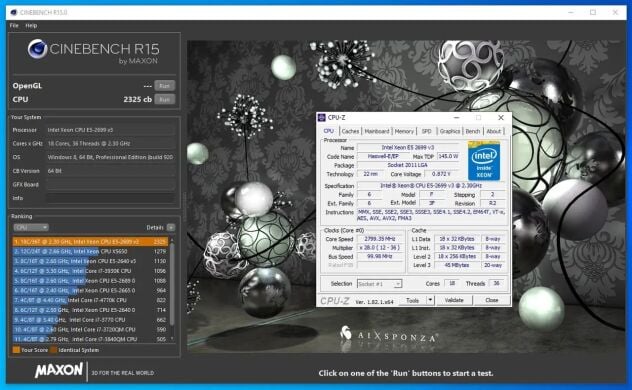The width and height of the screenshot is (632, 390).
Task: Open the File menu in Cinebench
Action: (14, 25)
